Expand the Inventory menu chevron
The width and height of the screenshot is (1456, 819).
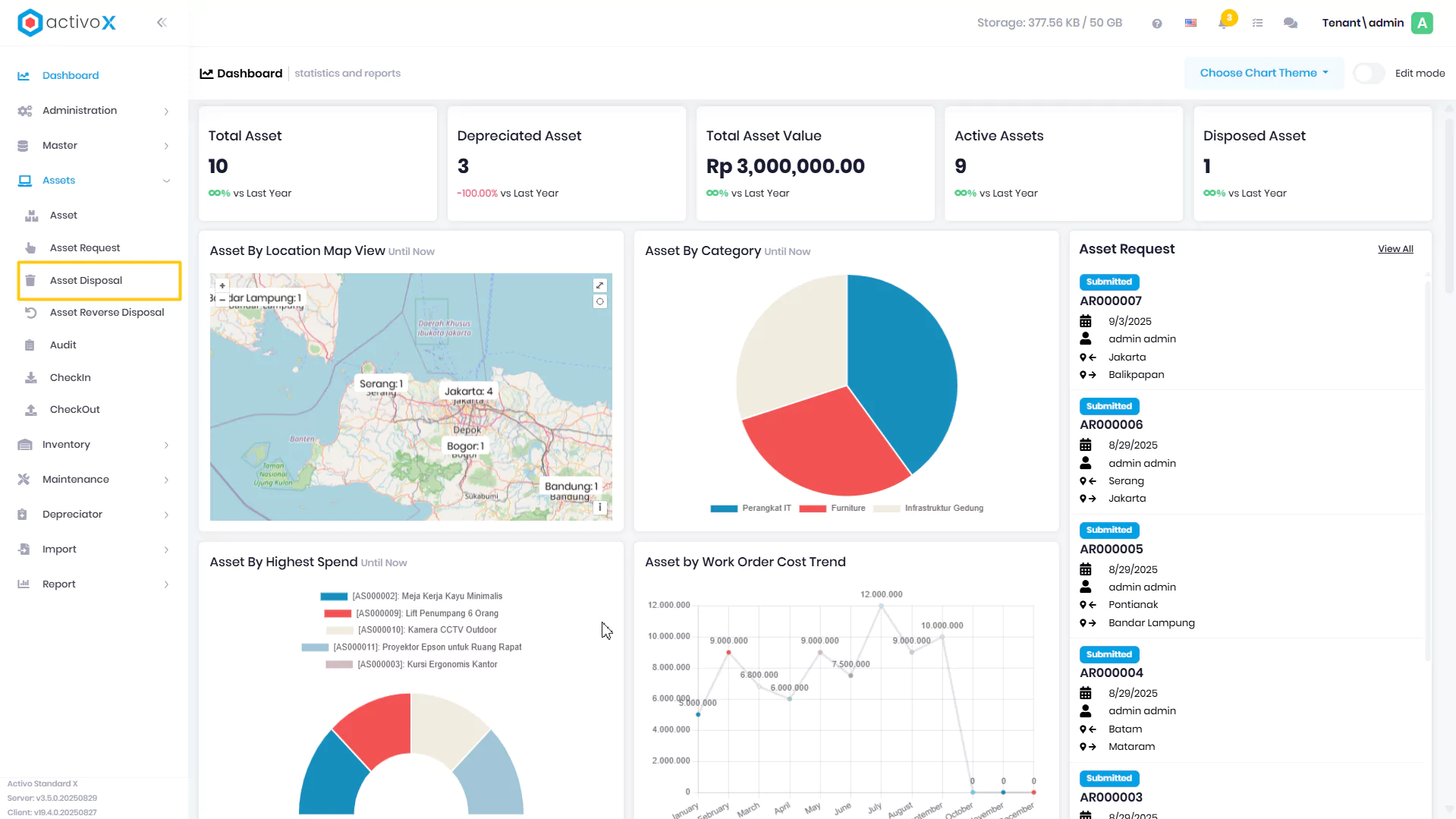tap(166, 446)
